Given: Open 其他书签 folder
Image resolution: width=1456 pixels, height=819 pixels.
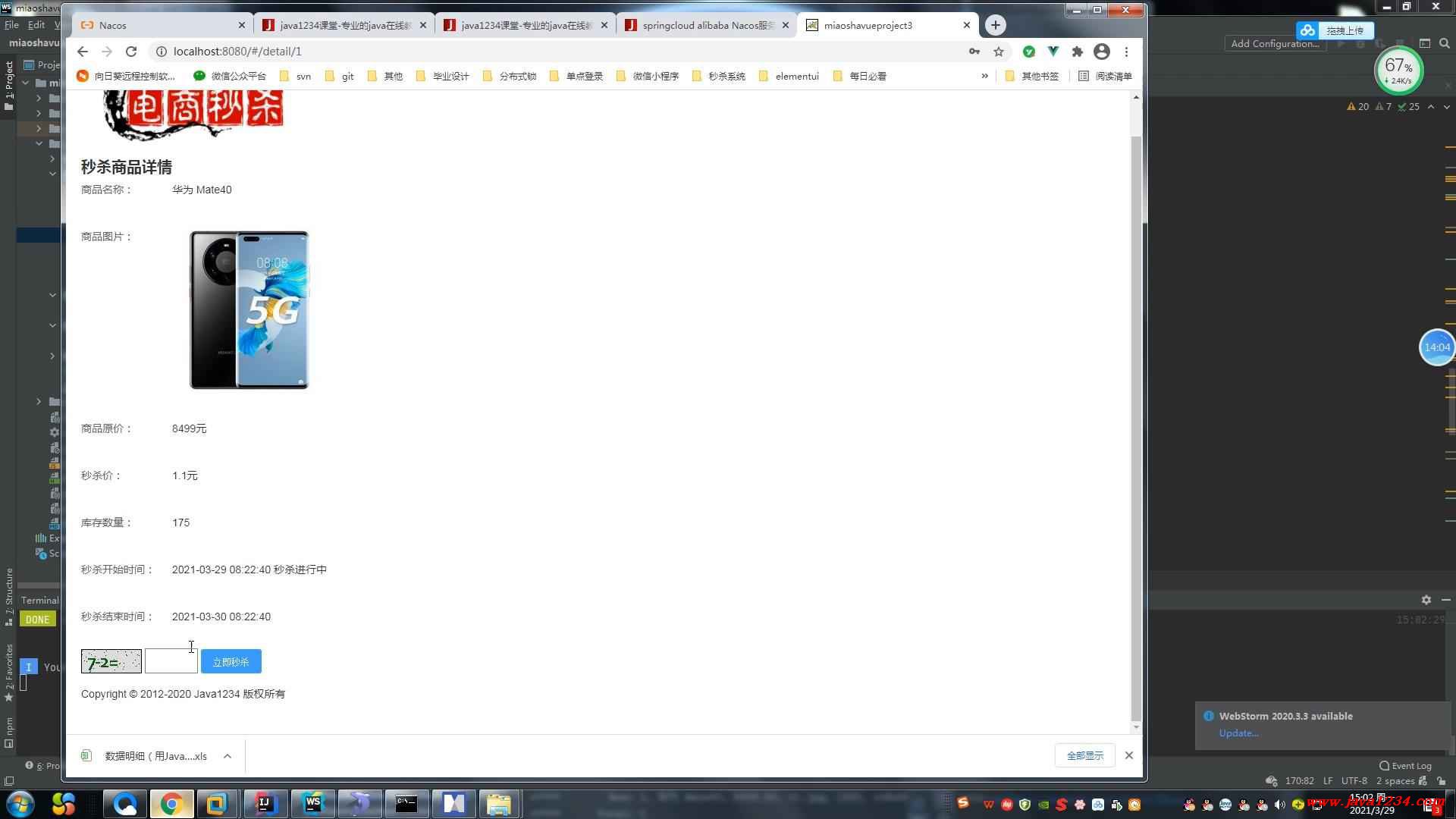Looking at the screenshot, I should pyautogui.click(x=1032, y=76).
